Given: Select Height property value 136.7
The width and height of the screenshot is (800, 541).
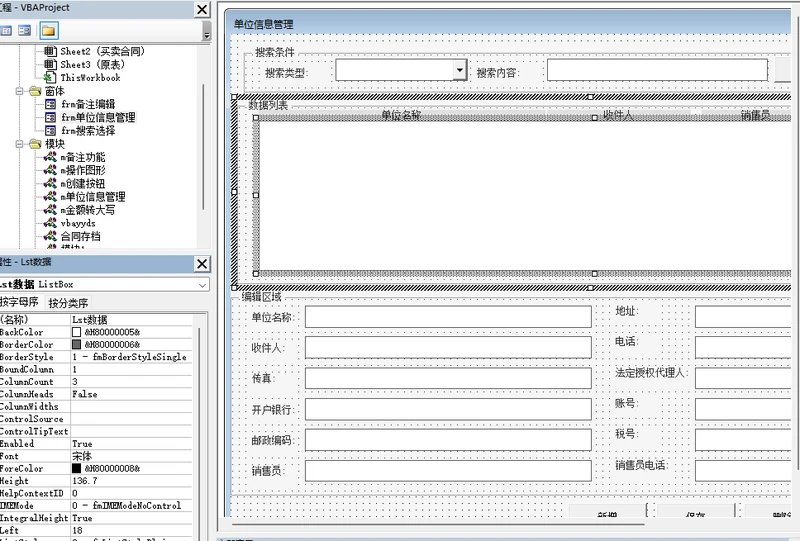Looking at the screenshot, I should click(131, 481).
